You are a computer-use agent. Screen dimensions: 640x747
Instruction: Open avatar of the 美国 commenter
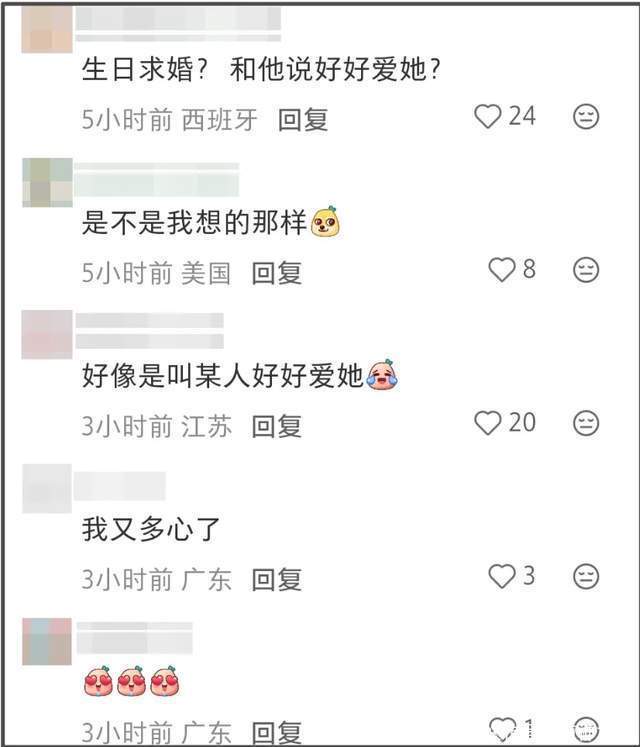47,182
